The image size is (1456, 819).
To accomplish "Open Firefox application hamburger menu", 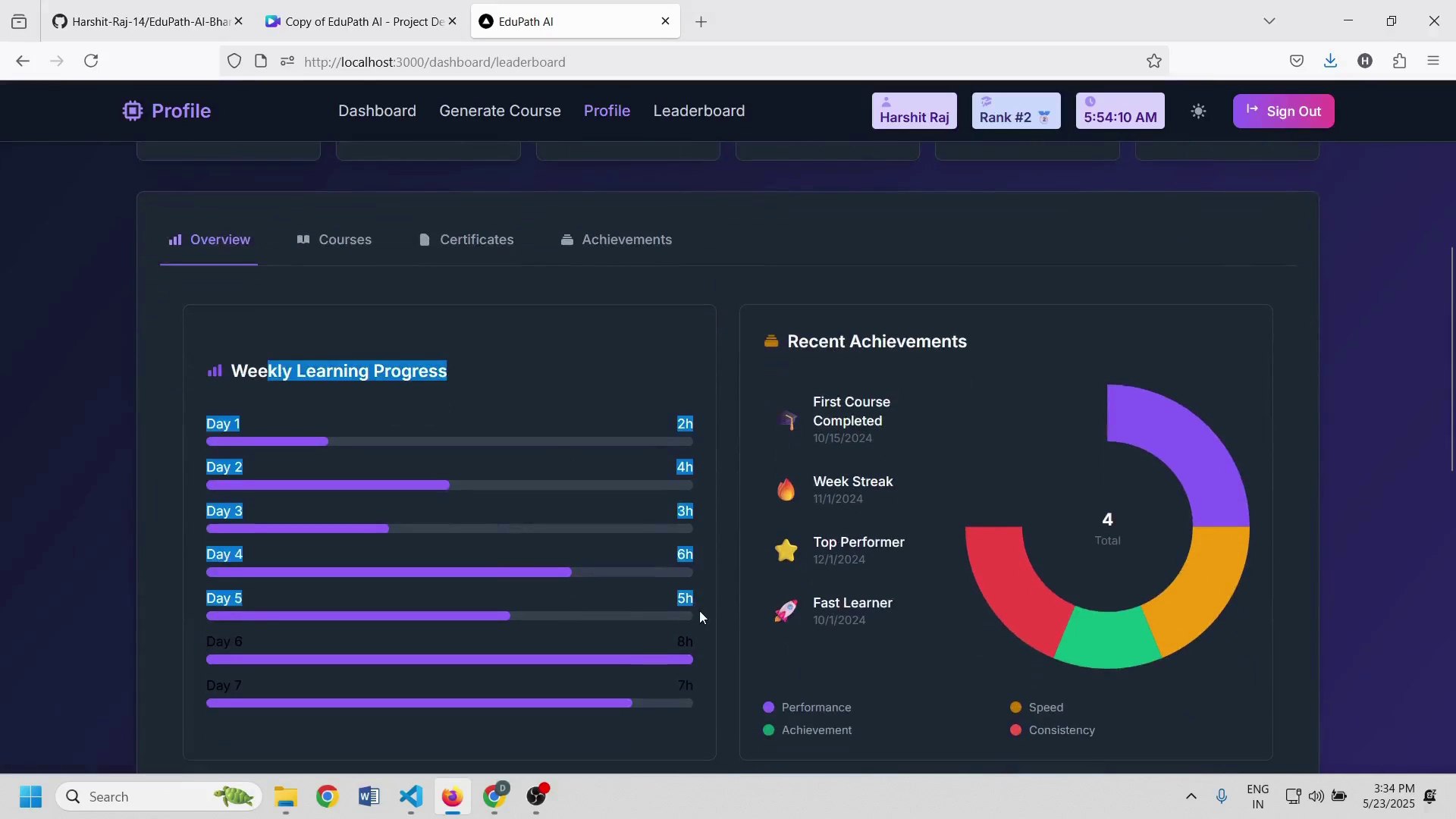I will pos(1433,61).
